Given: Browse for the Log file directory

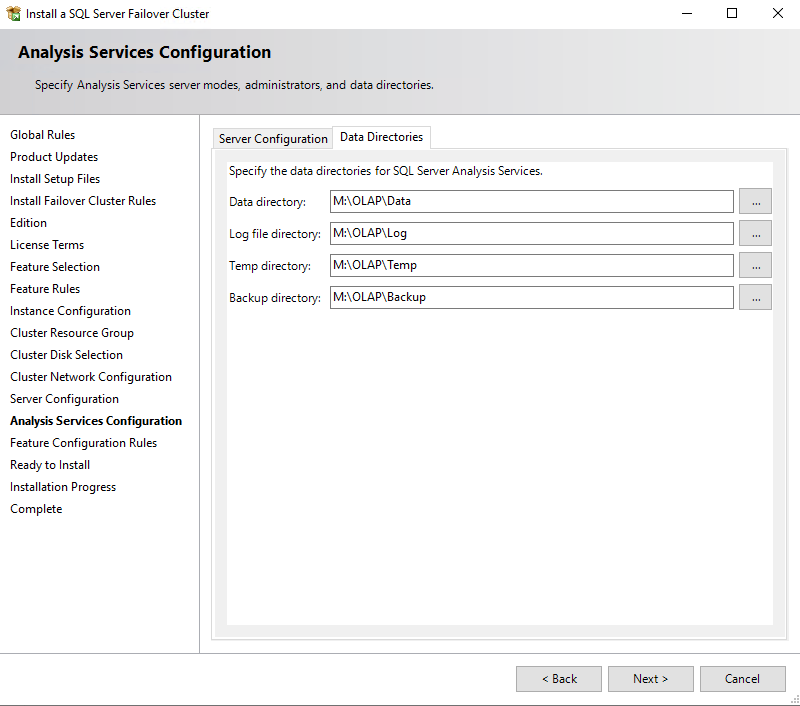Looking at the screenshot, I should (x=755, y=233).
